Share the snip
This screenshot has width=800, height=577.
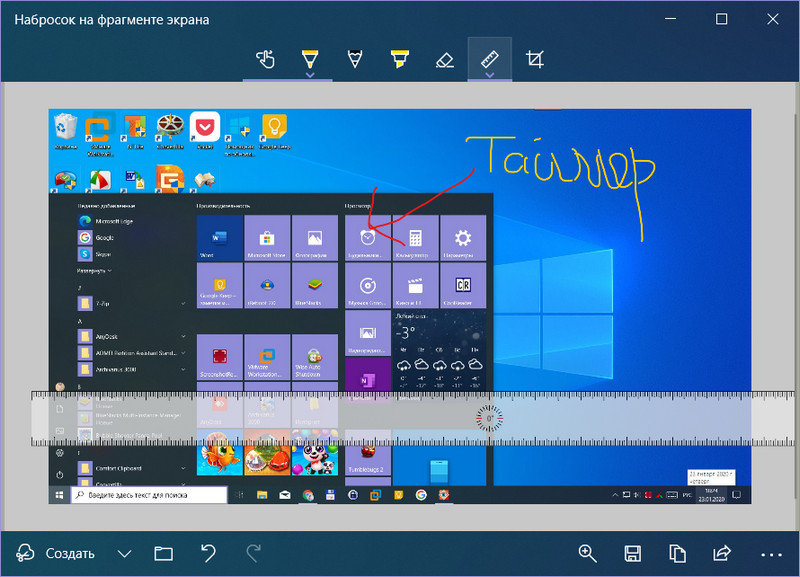[x=722, y=553]
